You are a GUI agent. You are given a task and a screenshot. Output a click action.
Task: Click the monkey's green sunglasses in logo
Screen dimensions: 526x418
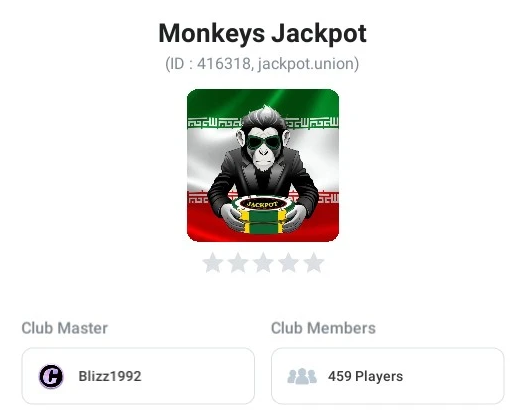(264, 142)
